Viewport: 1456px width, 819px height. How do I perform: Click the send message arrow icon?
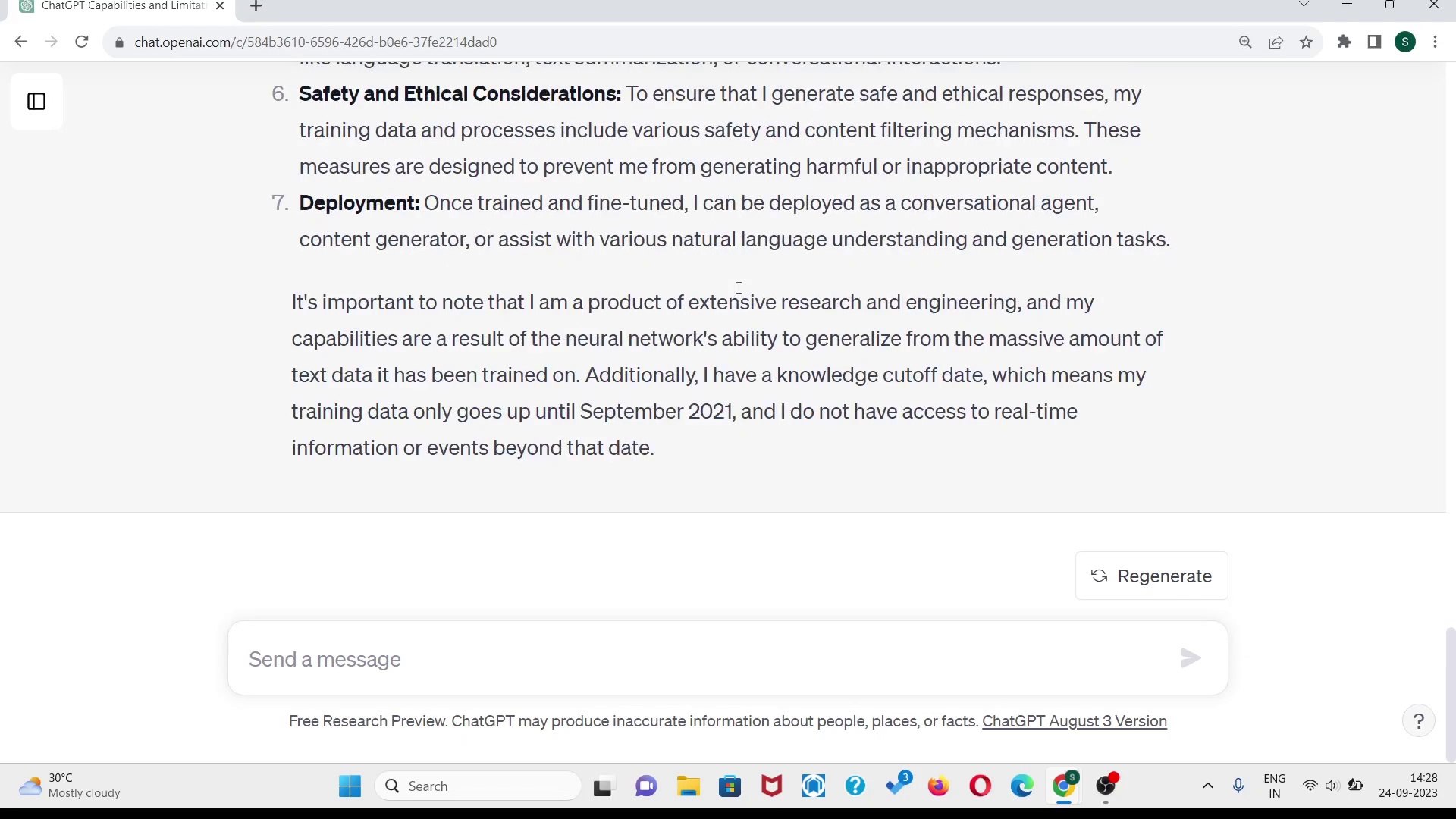pos(1191,658)
